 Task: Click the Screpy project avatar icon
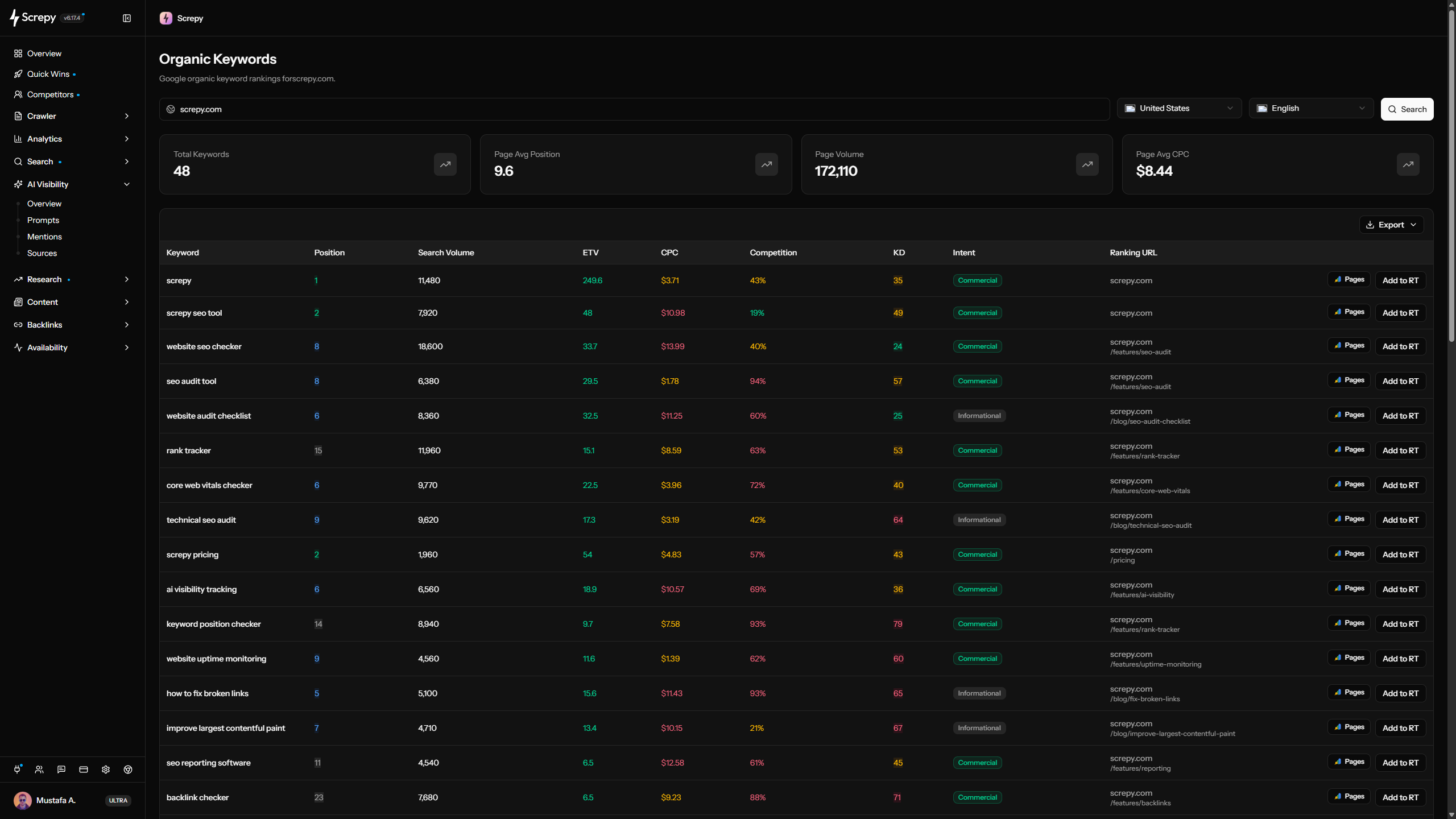(x=166, y=18)
